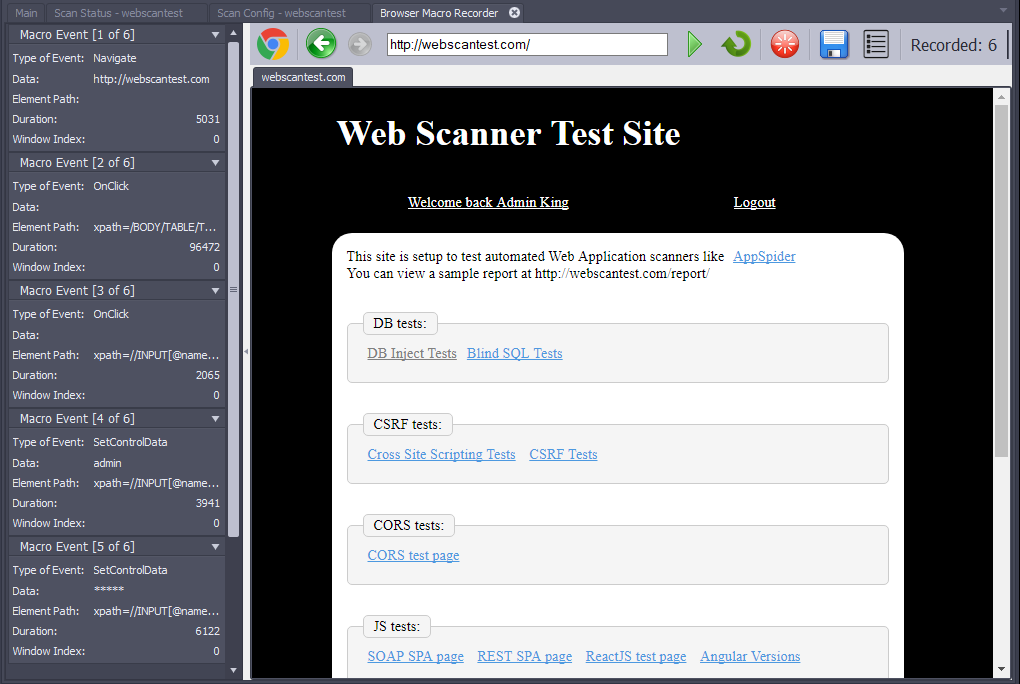Image resolution: width=1020 pixels, height=684 pixels.
Task: Select SetControlData type in event 4
Action: coord(130,442)
